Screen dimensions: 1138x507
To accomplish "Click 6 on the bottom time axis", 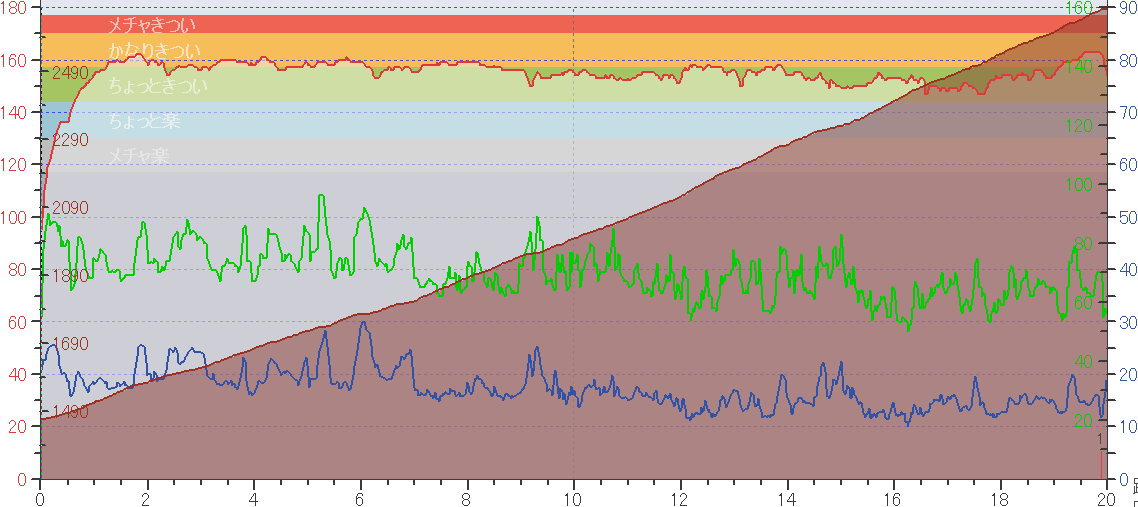I will (361, 500).
